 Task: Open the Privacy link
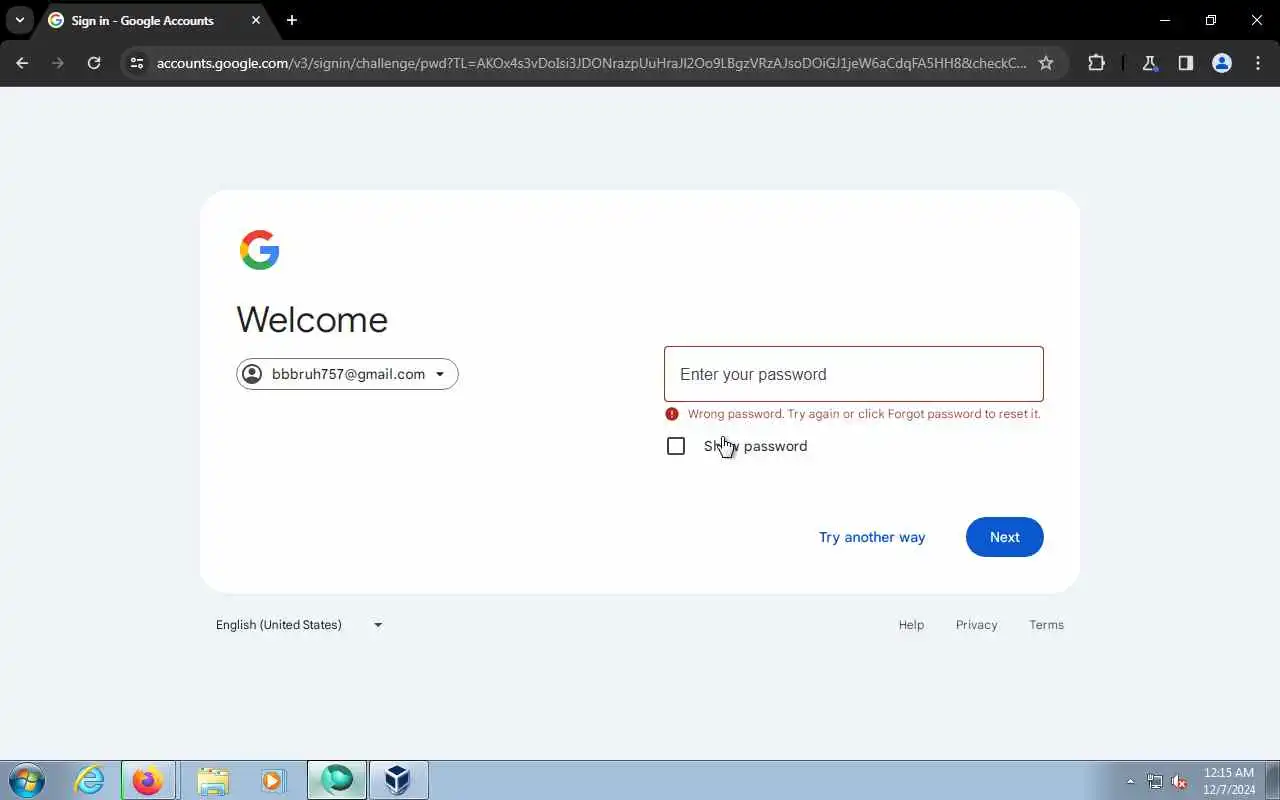[x=977, y=625]
